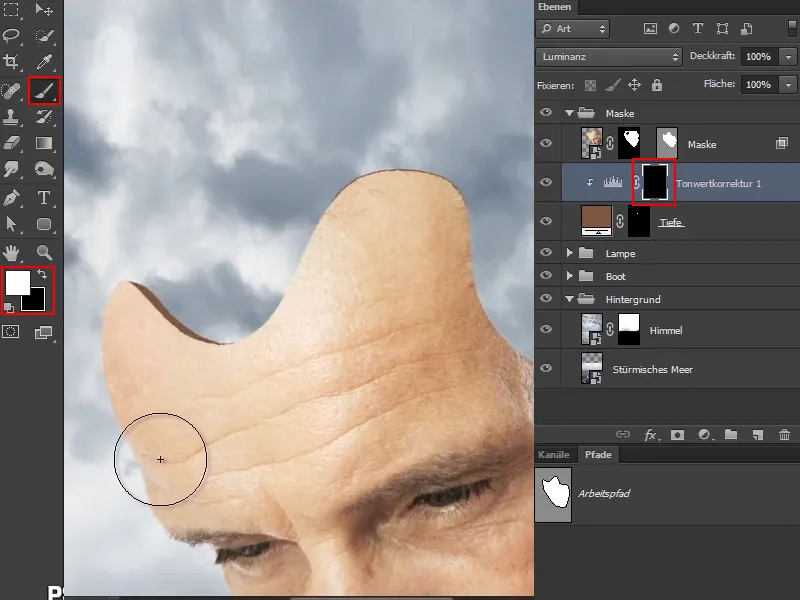Lock layer position
The width and height of the screenshot is (800, 600).
[x=634, y=85]
